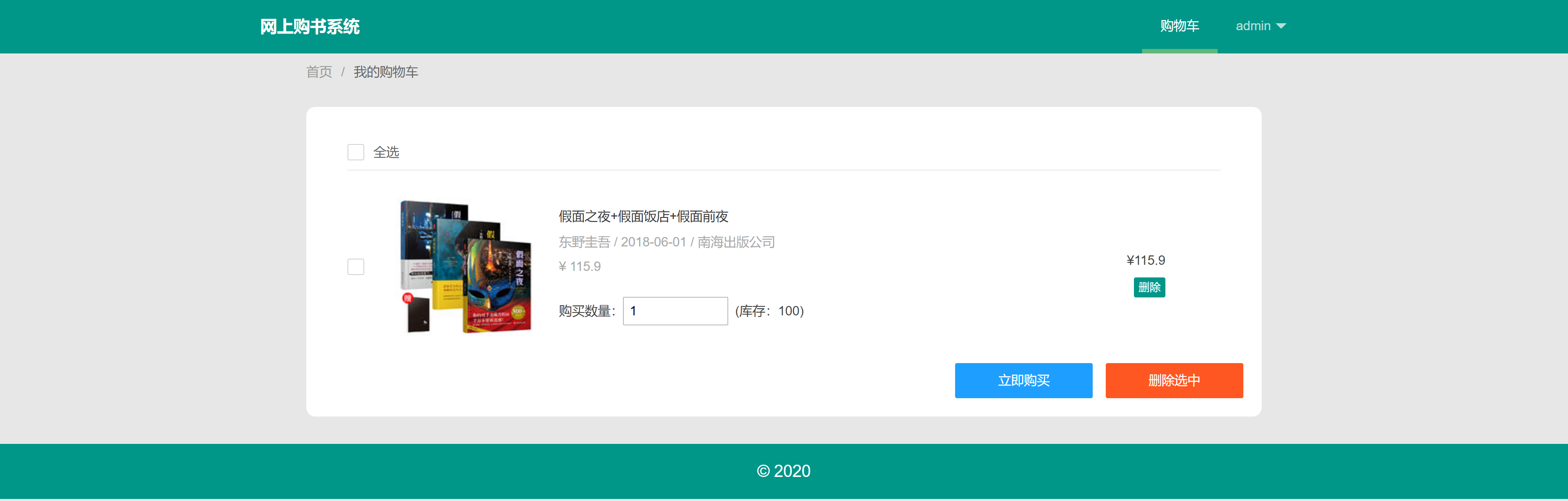The image size is (1568, 501).
Task: Tick the 全选 select-all checkbox
Action: point(356,152)
